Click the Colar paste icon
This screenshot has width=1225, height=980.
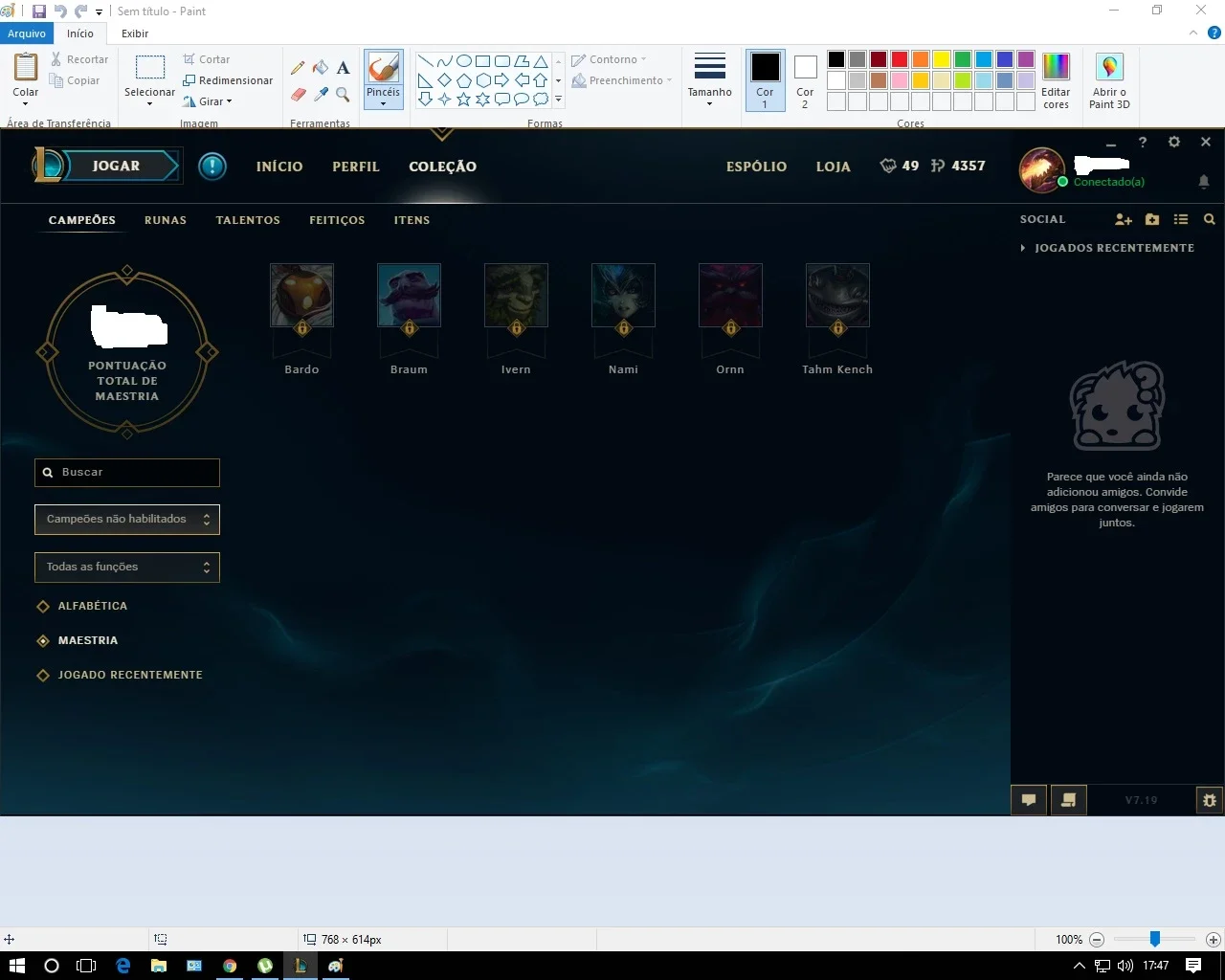tap(26, 69)
